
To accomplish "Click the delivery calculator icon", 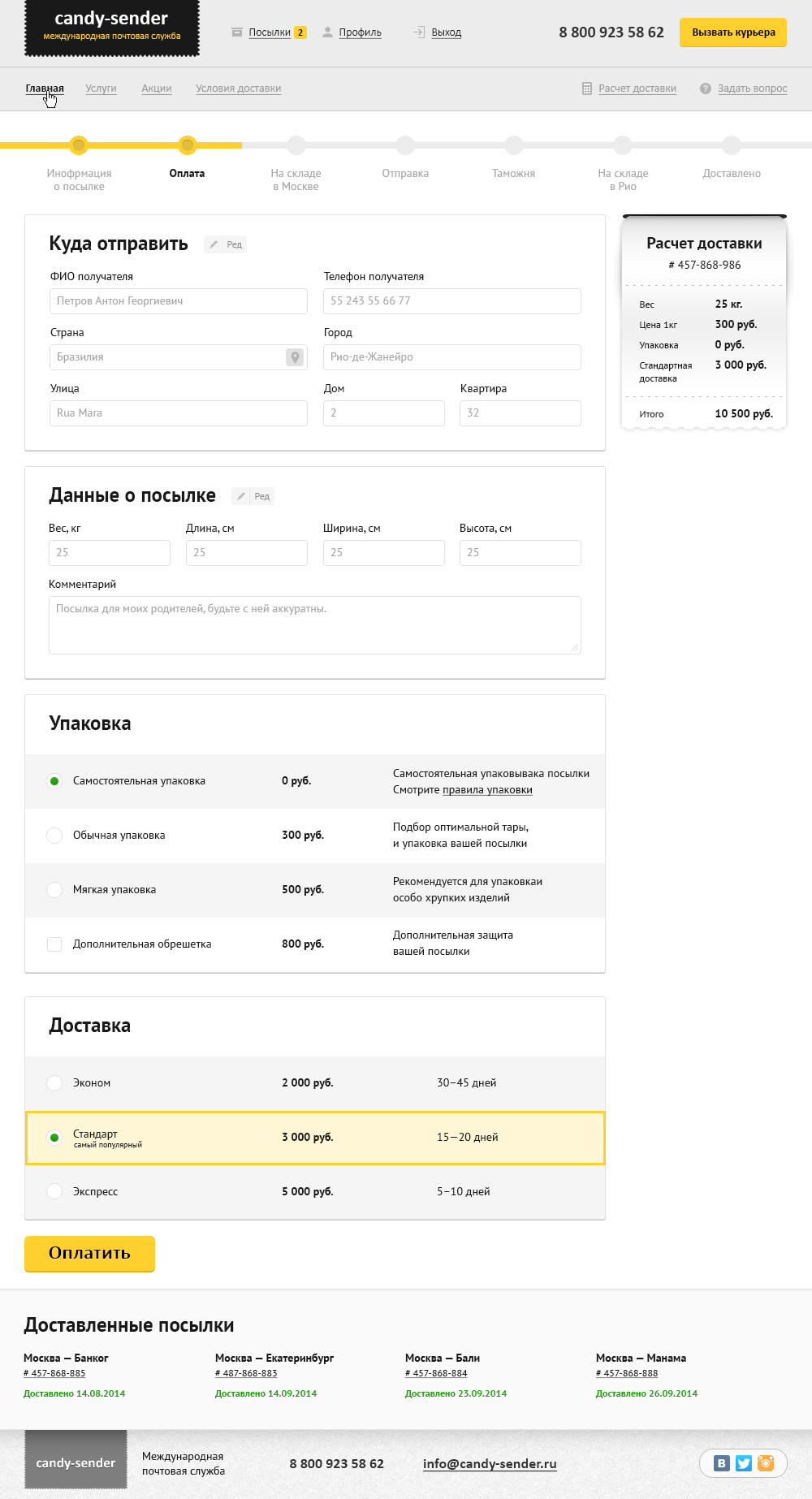I will click(587, 89).
